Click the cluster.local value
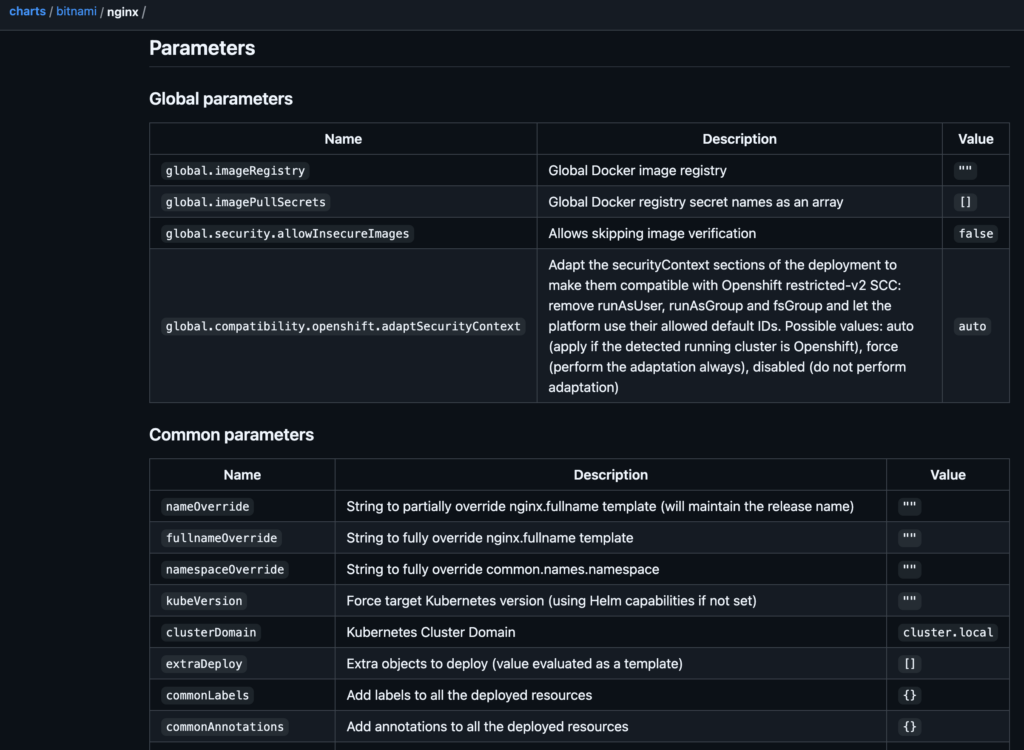This screenshot has height=750, width=1024. coord(948,632)
